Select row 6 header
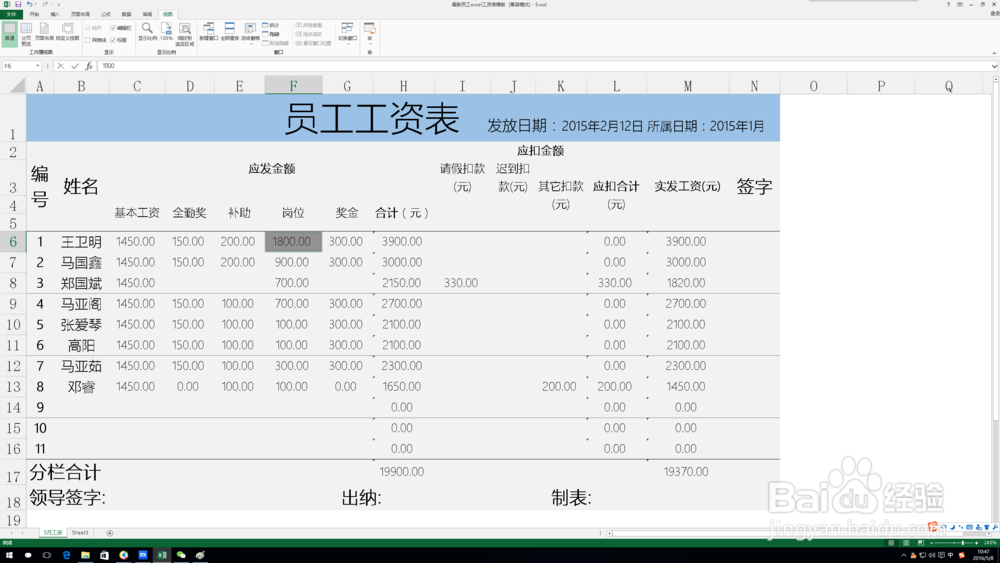 tap(13, 242)
